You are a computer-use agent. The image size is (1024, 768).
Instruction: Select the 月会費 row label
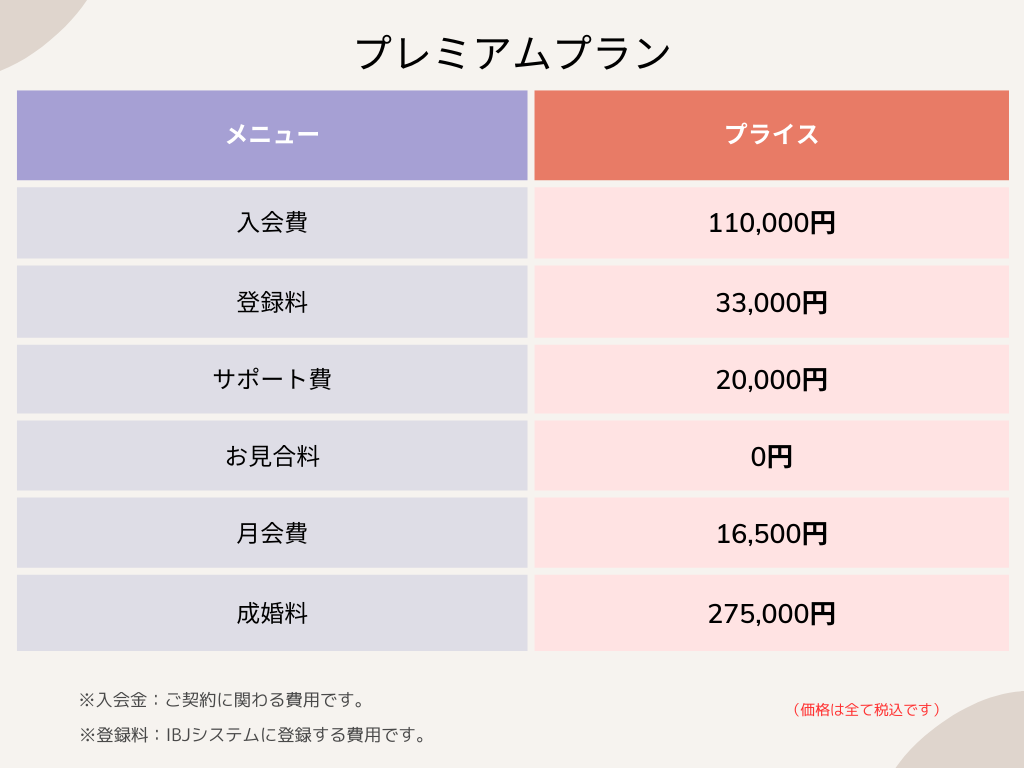[x=272, y=533]
